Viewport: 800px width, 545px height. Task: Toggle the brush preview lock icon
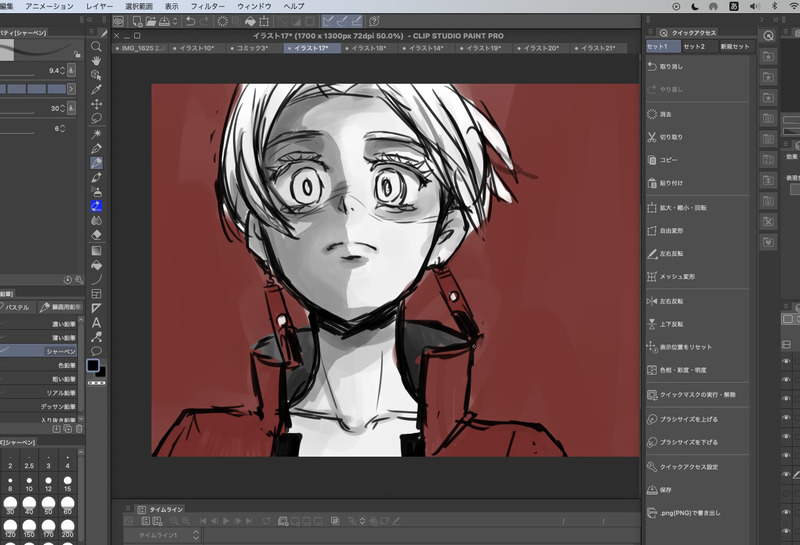77,54
